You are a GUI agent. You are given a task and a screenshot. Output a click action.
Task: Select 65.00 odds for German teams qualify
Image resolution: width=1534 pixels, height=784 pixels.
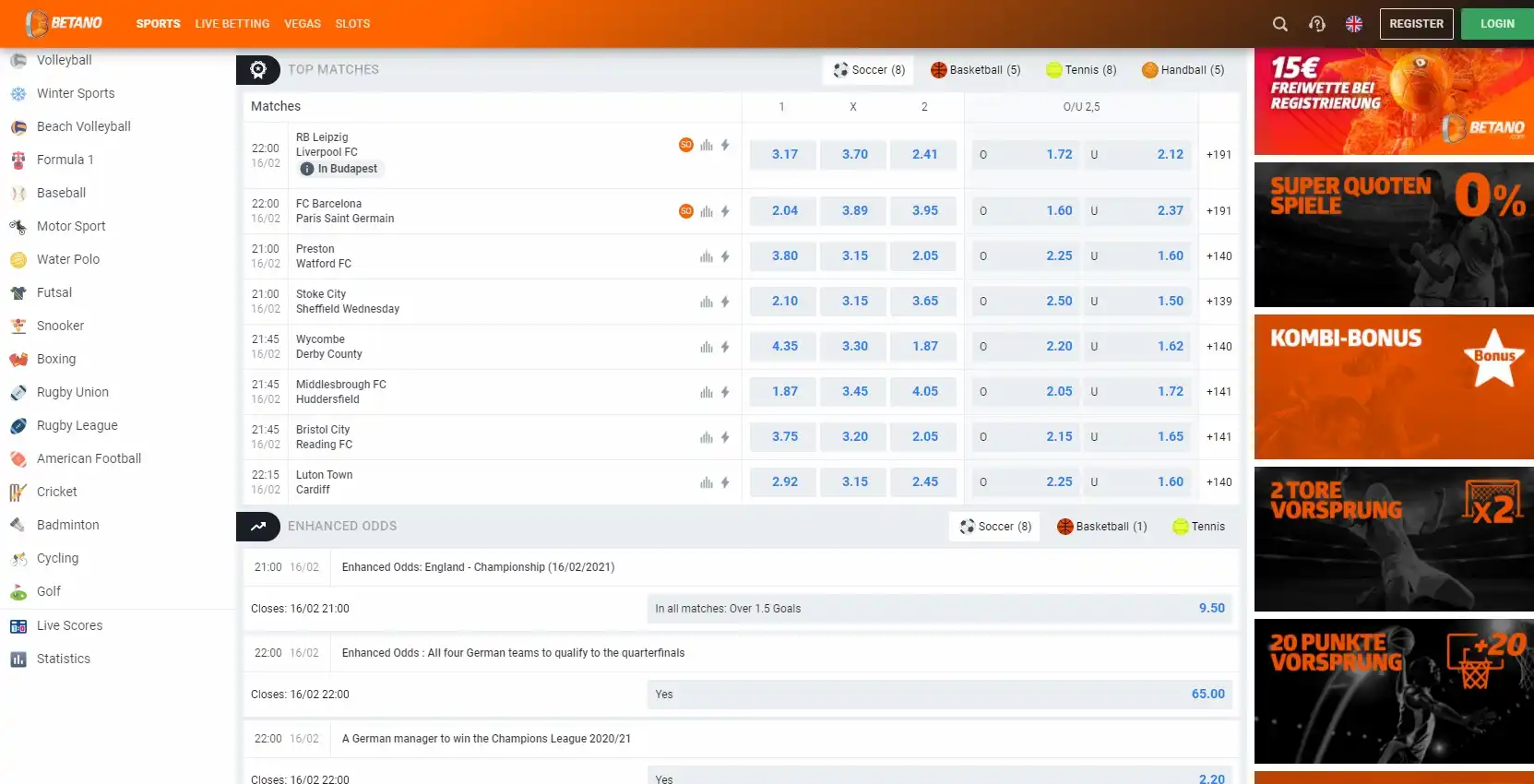point(940,695)
